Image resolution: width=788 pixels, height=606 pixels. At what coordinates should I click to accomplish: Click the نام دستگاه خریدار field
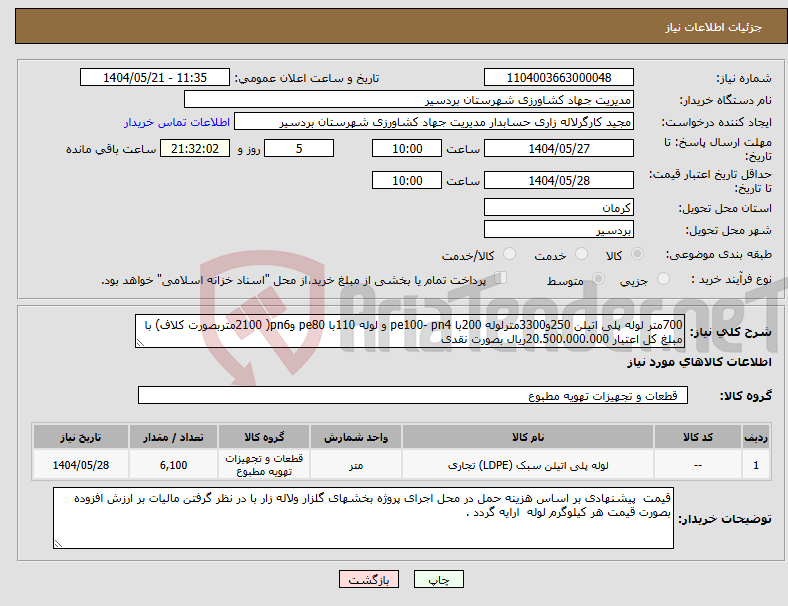[x=409, y=99]
